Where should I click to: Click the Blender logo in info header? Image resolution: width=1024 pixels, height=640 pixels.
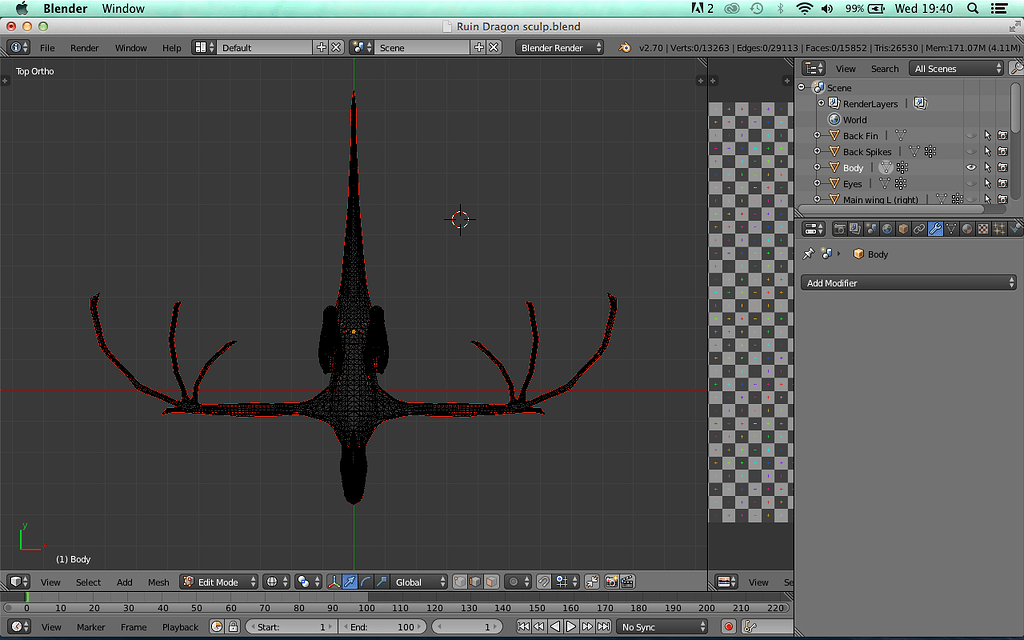click(x=625, y=48)
